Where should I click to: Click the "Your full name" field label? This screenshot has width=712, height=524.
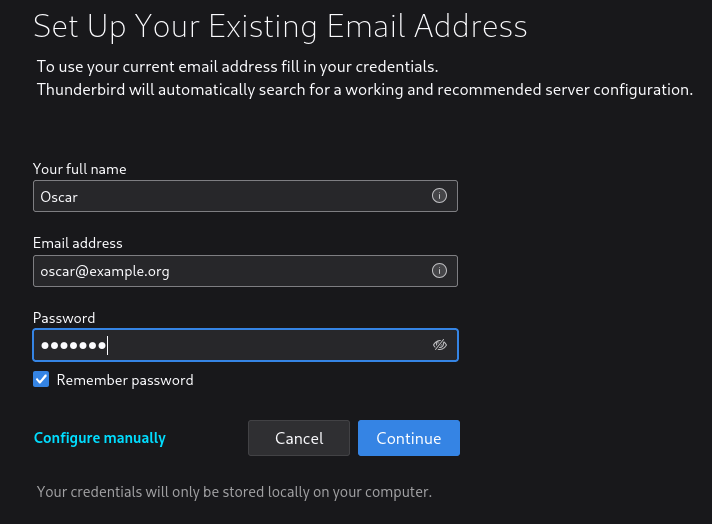(x=80, y=169)
